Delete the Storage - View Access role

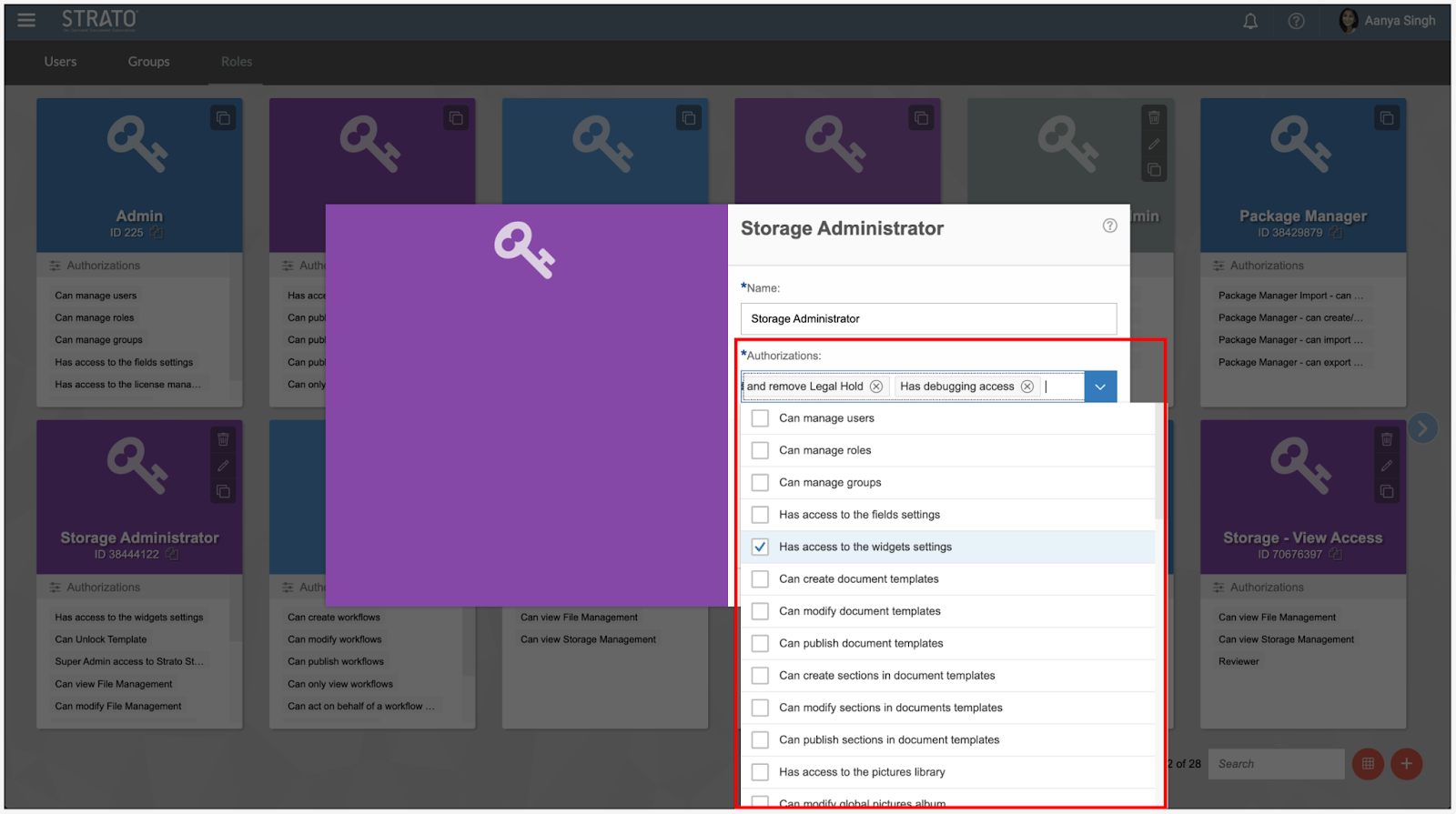pos(1386,439)
